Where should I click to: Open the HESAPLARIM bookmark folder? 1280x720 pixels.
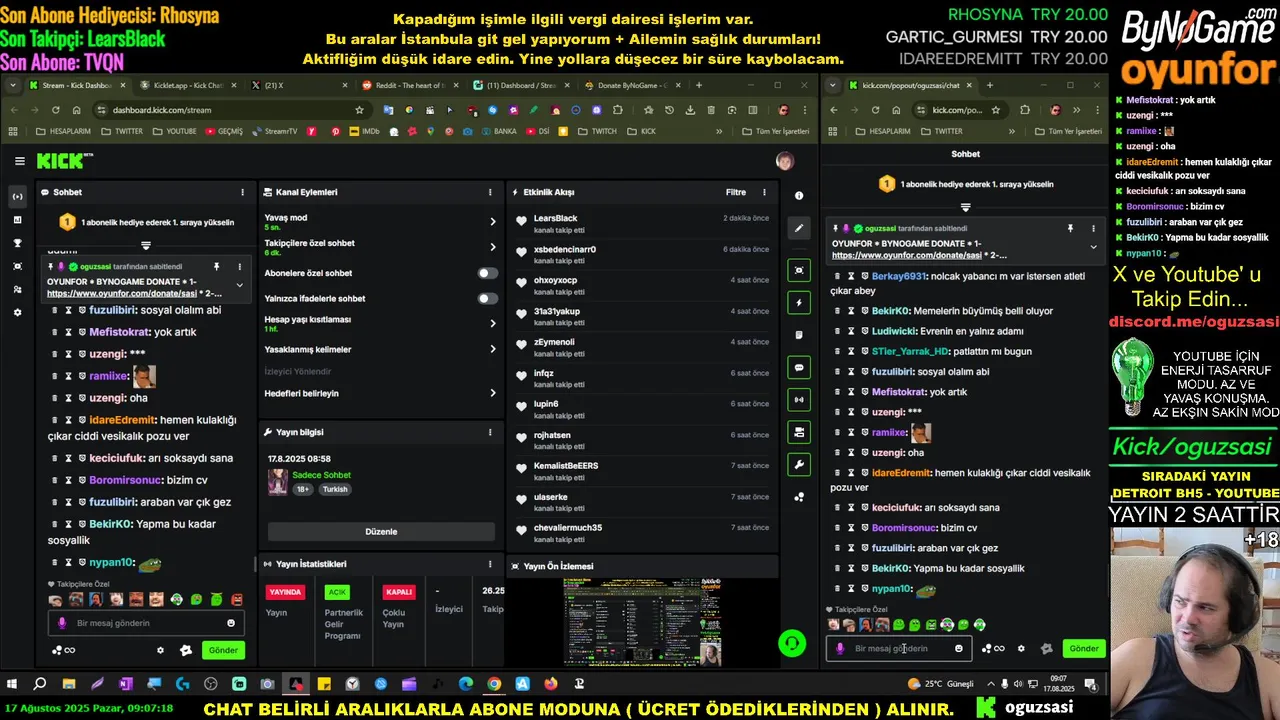coord(63,131)
